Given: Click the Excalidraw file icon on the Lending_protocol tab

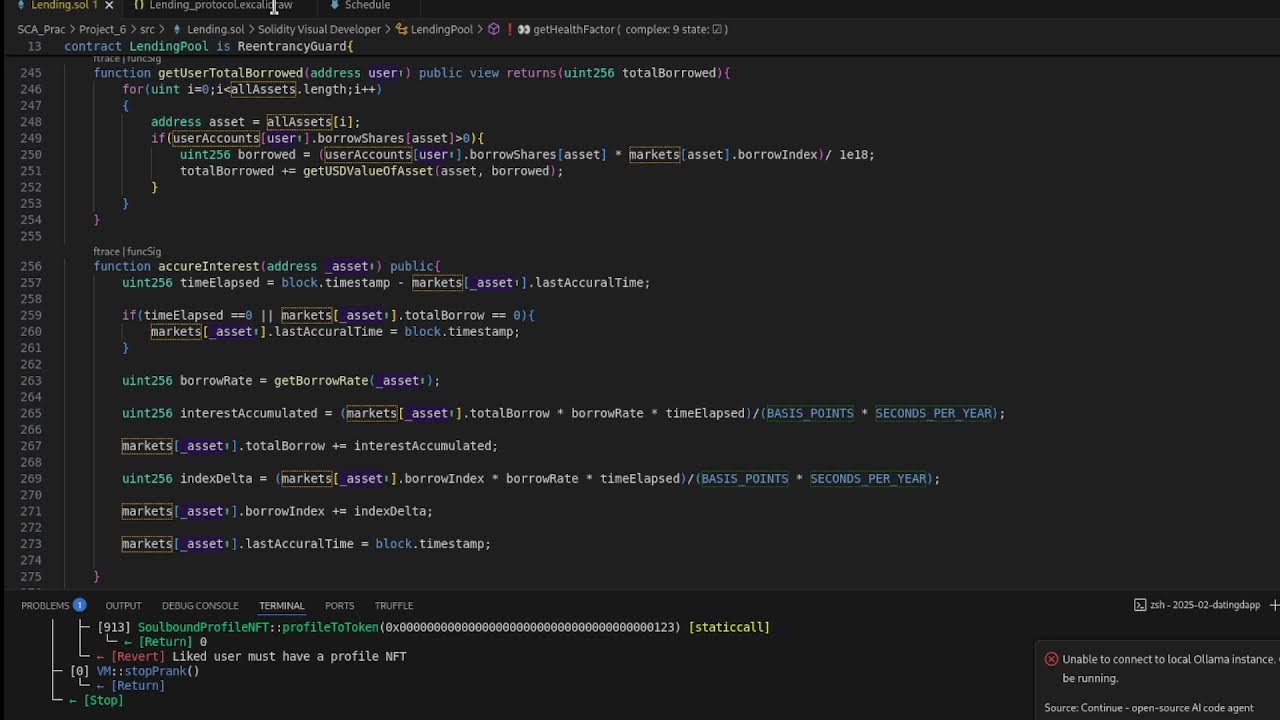Looking at the screenshot, I should (x=139, y=5).
